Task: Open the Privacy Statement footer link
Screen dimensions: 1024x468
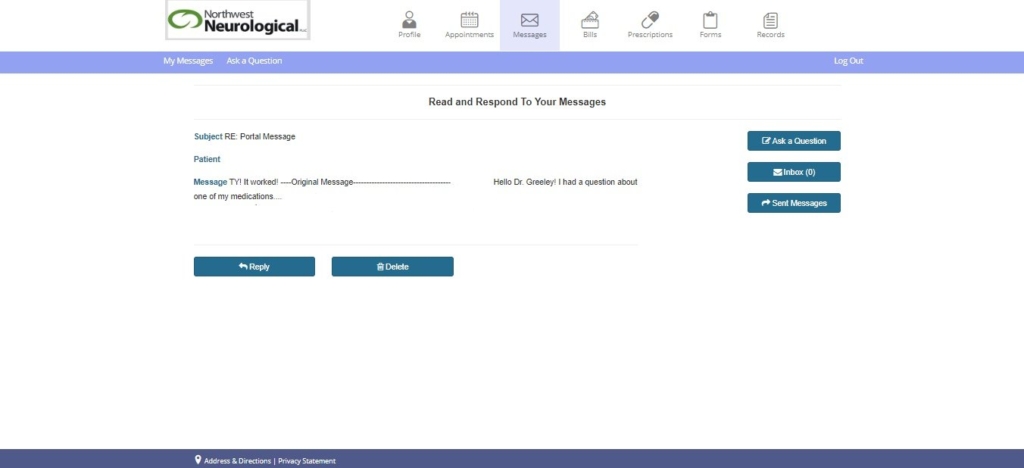Action: click(x=307, y=461)
